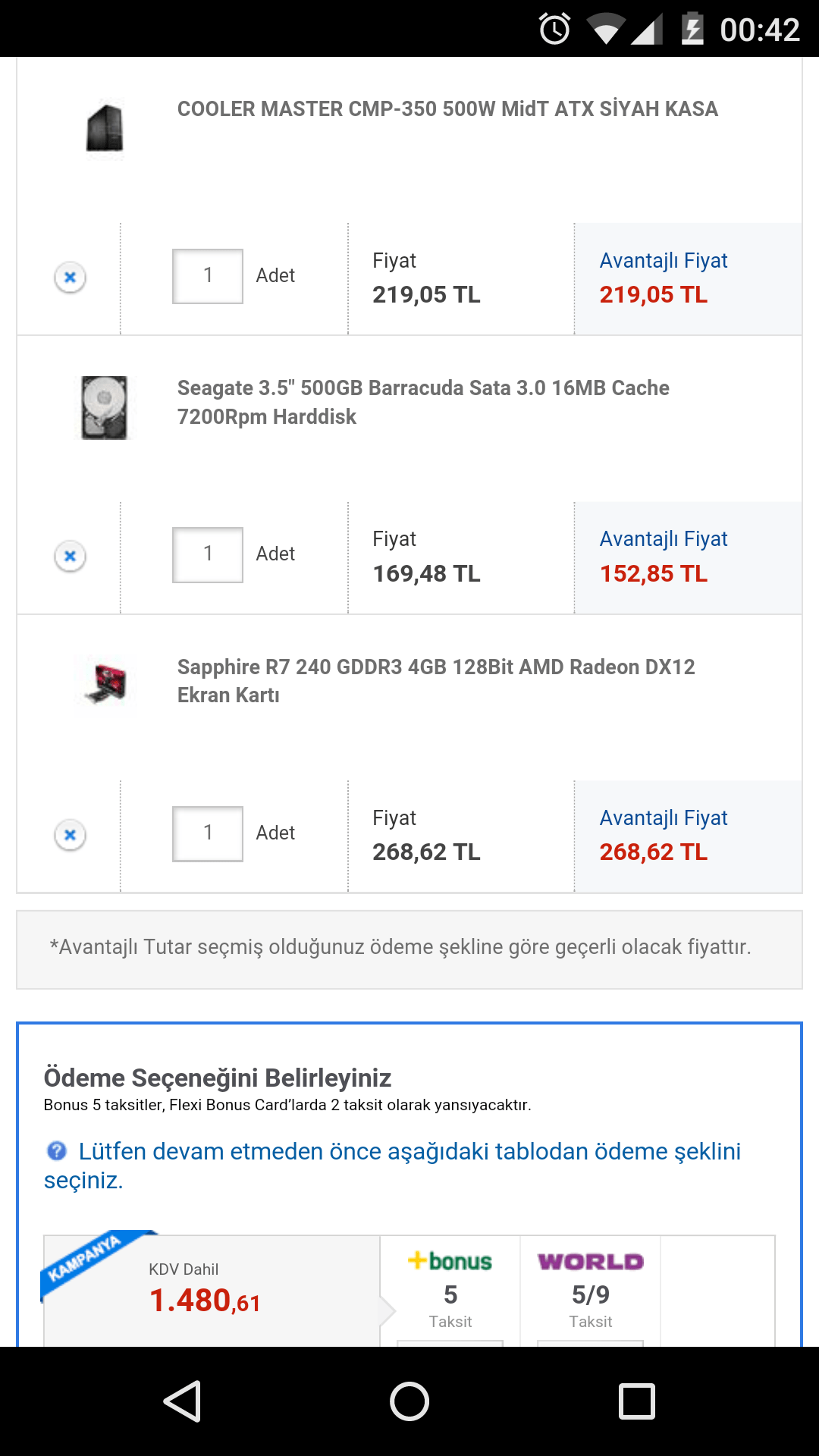Remove the Seagate Barracuda harddisk item
The width and height of the screenshot is (819, 1456).
point(70,556)
